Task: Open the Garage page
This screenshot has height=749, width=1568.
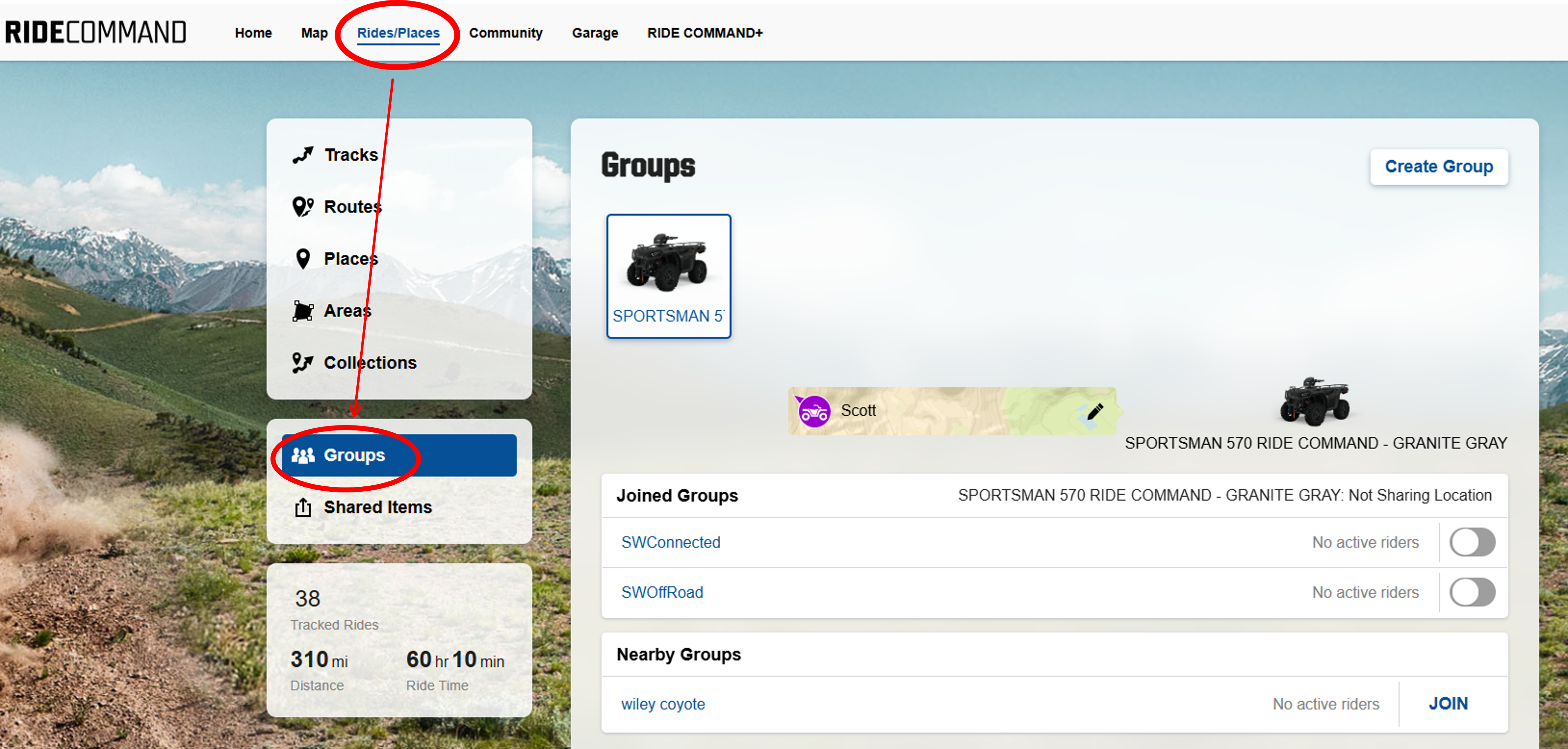Action: [595, 33]
